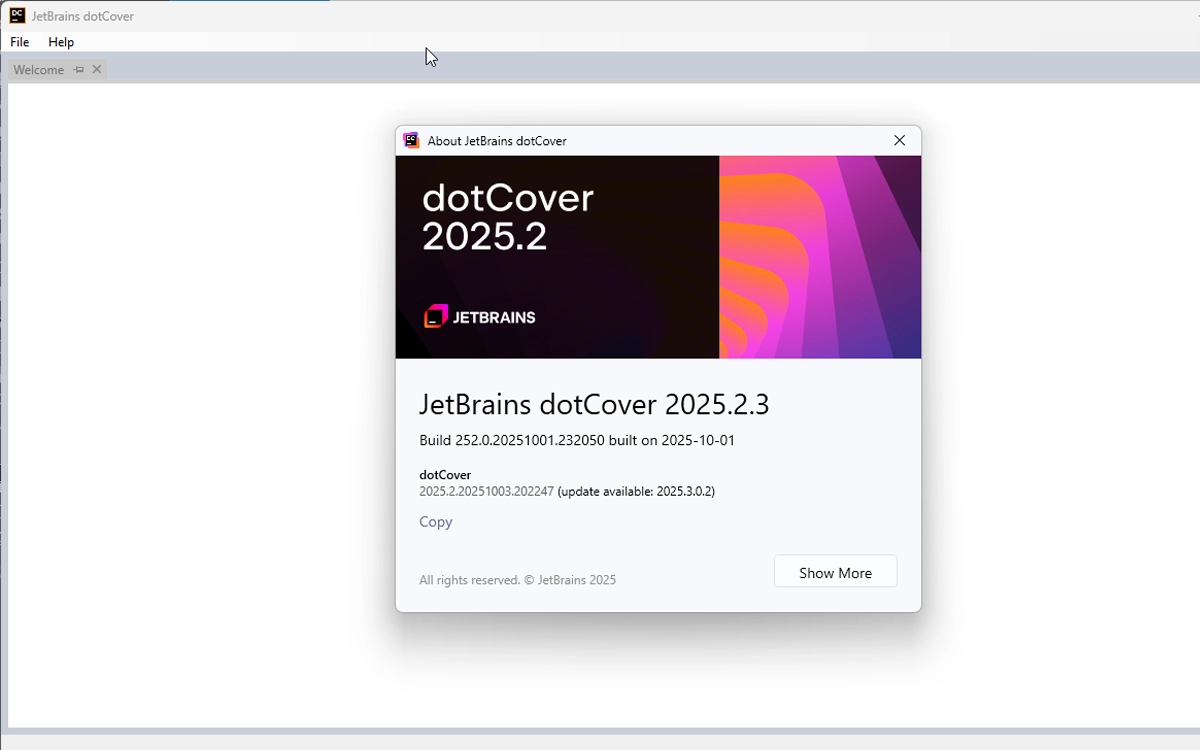Close the Welcome tab with its X

click(x=97, y=69)
